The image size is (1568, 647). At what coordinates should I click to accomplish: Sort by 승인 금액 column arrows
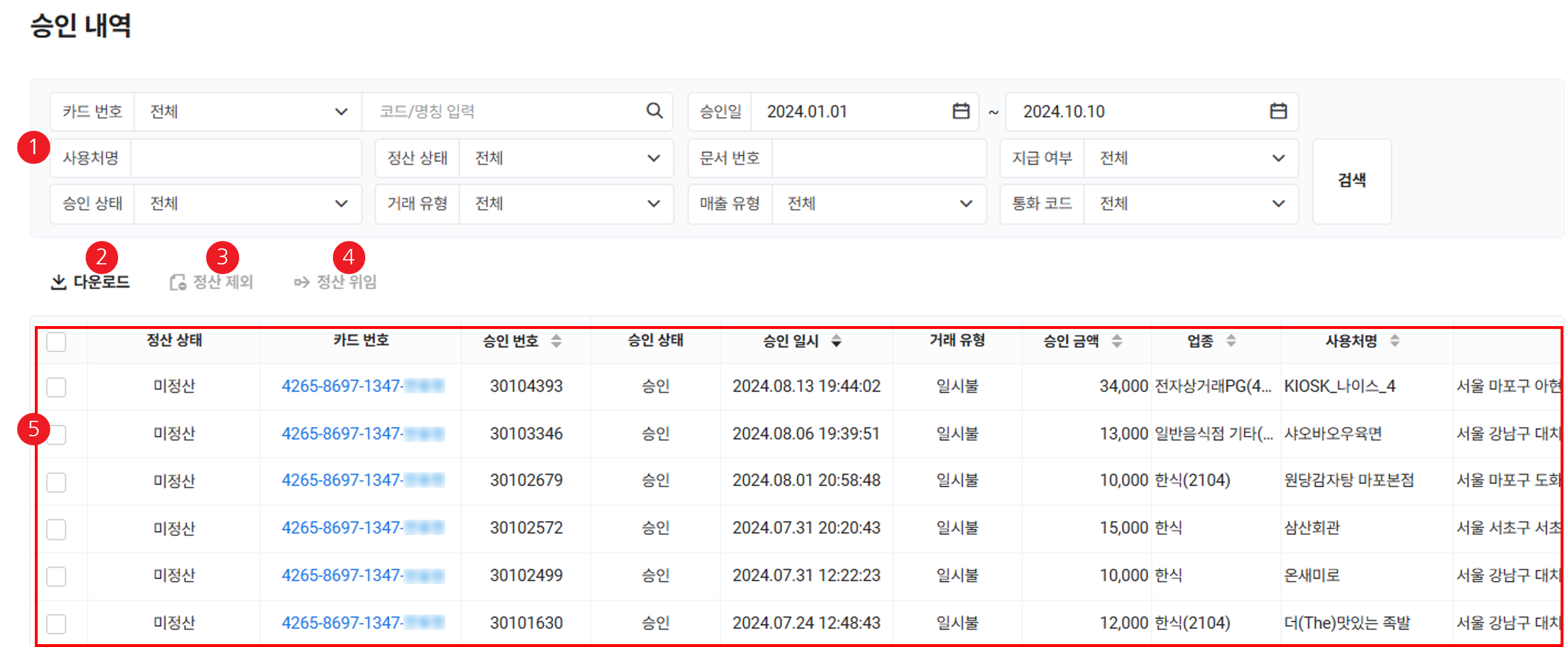point(1116,340)
